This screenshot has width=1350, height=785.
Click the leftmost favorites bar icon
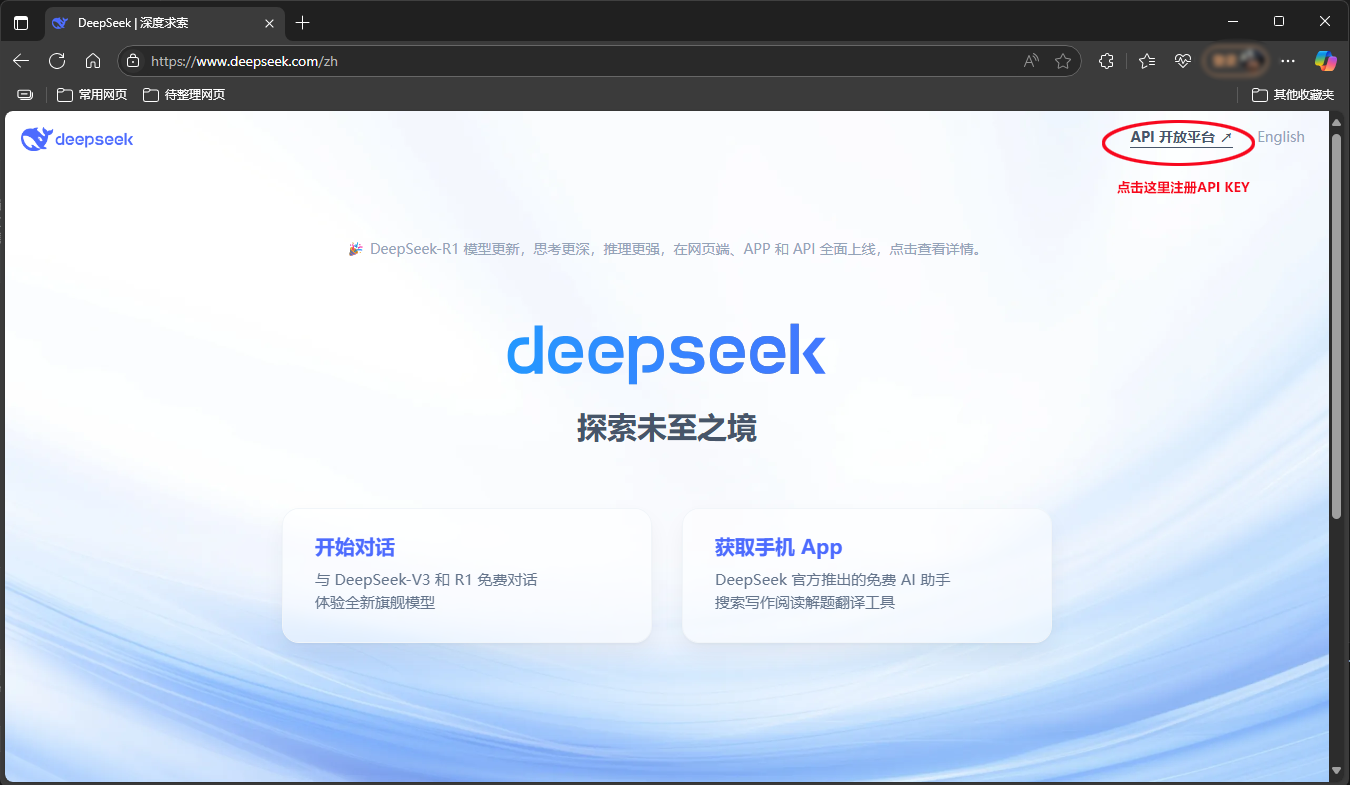25,95
